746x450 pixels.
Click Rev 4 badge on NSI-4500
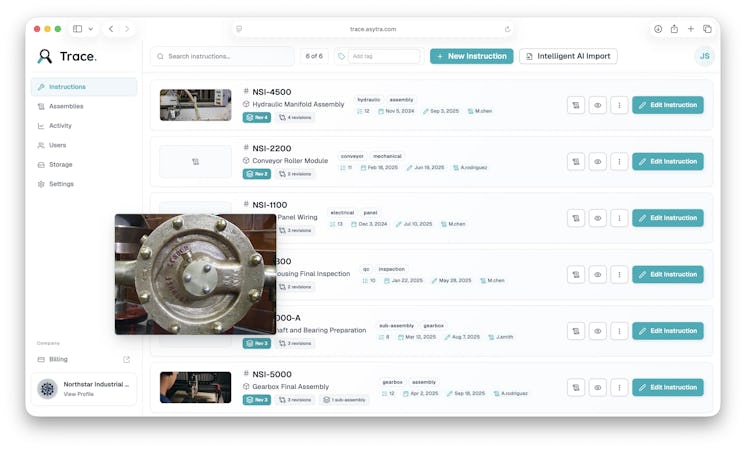point(257,117)
